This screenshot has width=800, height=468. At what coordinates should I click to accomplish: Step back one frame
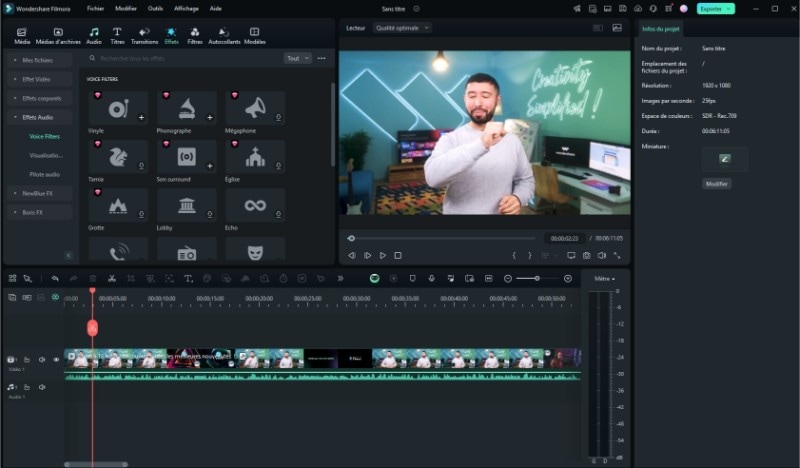tap(352, 255)
